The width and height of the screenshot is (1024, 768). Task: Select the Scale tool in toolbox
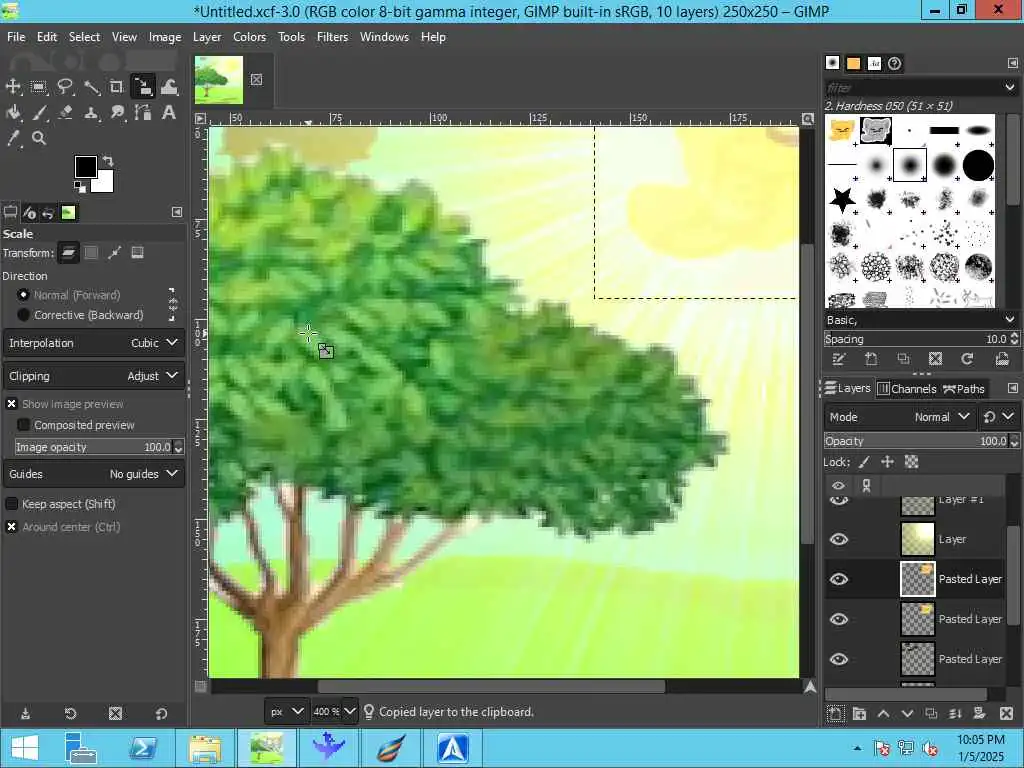142,87
